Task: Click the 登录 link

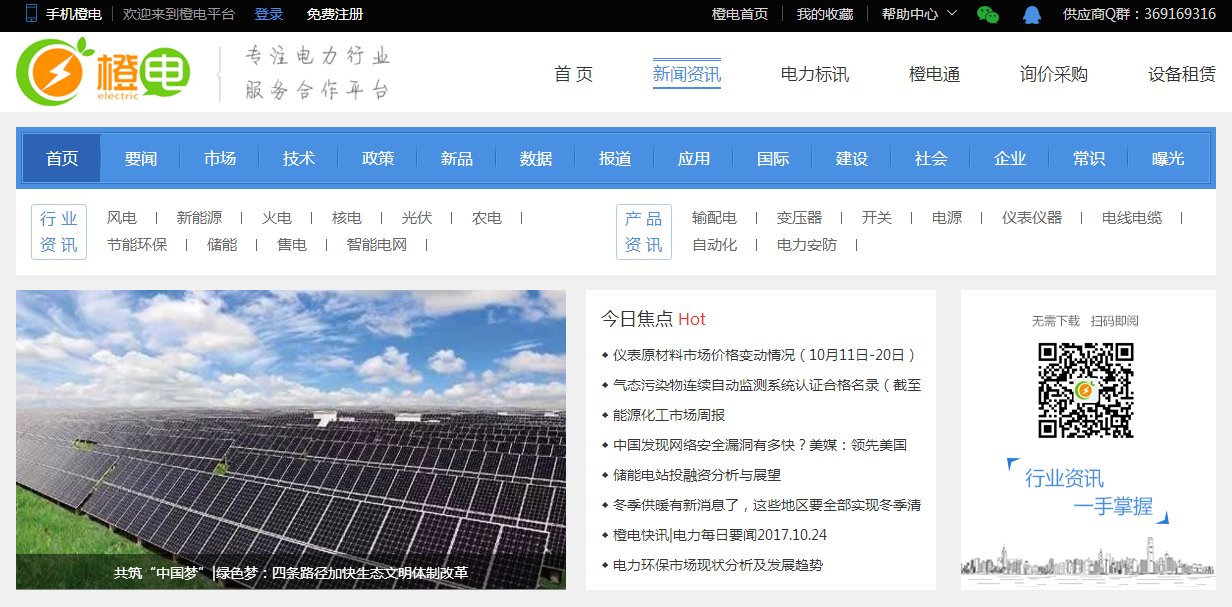Action: point(269,14)
